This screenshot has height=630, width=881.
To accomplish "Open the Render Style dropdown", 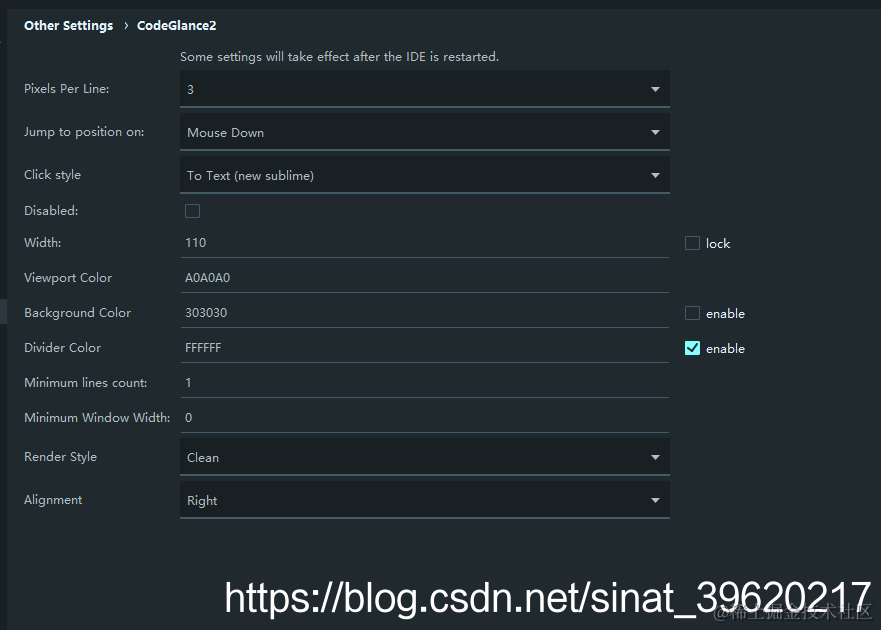I will point(425,457).
